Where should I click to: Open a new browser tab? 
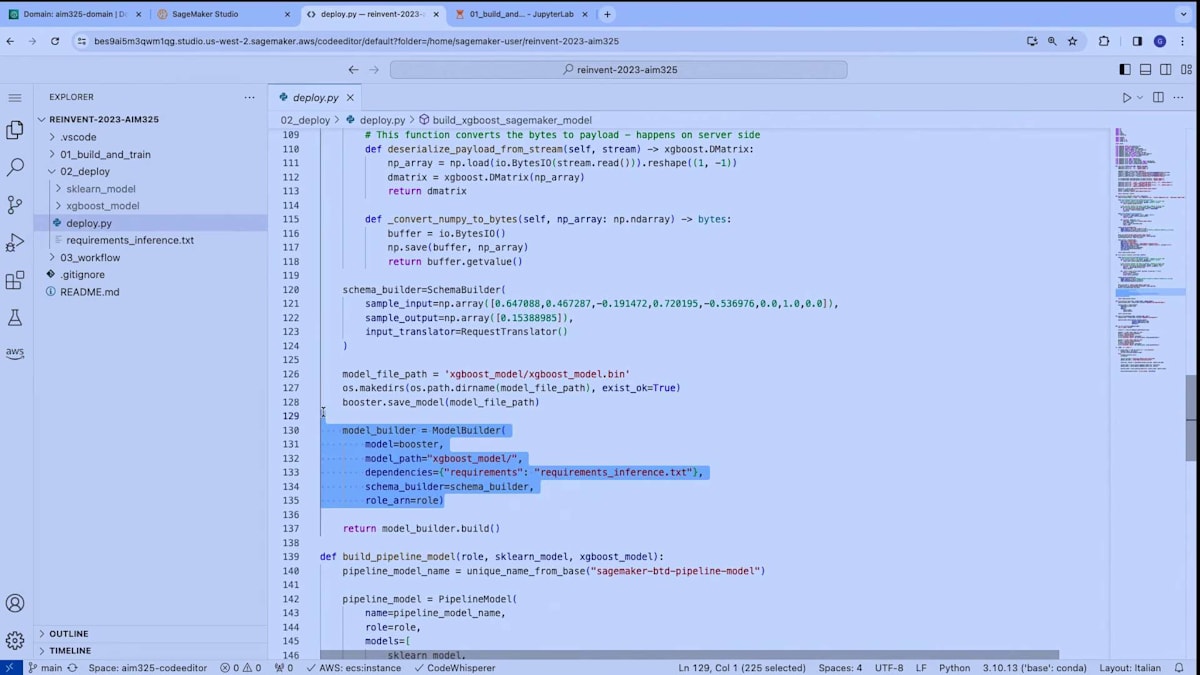[x=607, y=14]
